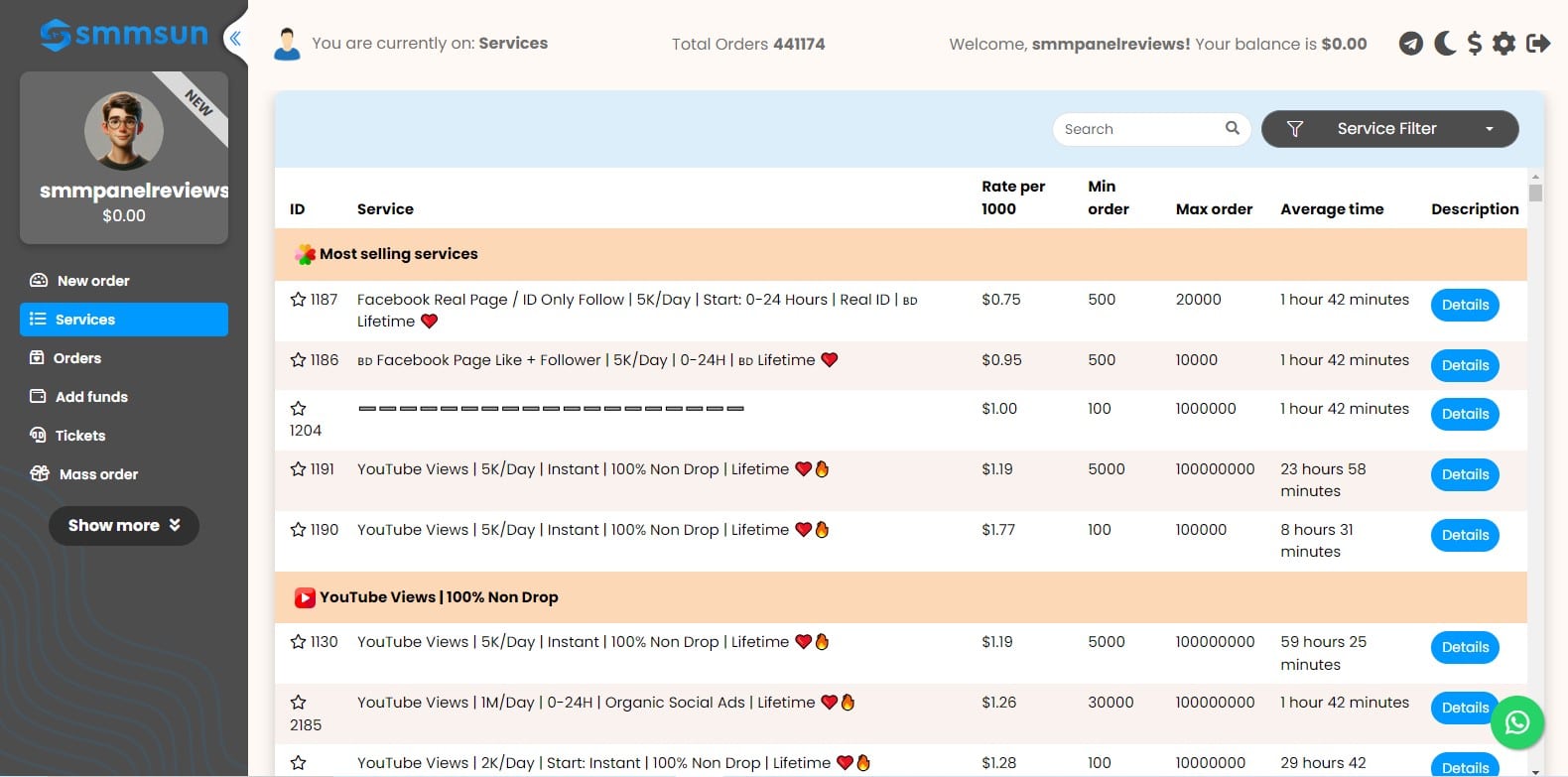Open the Service Filter dropdown
This screenshot has height=777, width=1568.
[1389, 129]
